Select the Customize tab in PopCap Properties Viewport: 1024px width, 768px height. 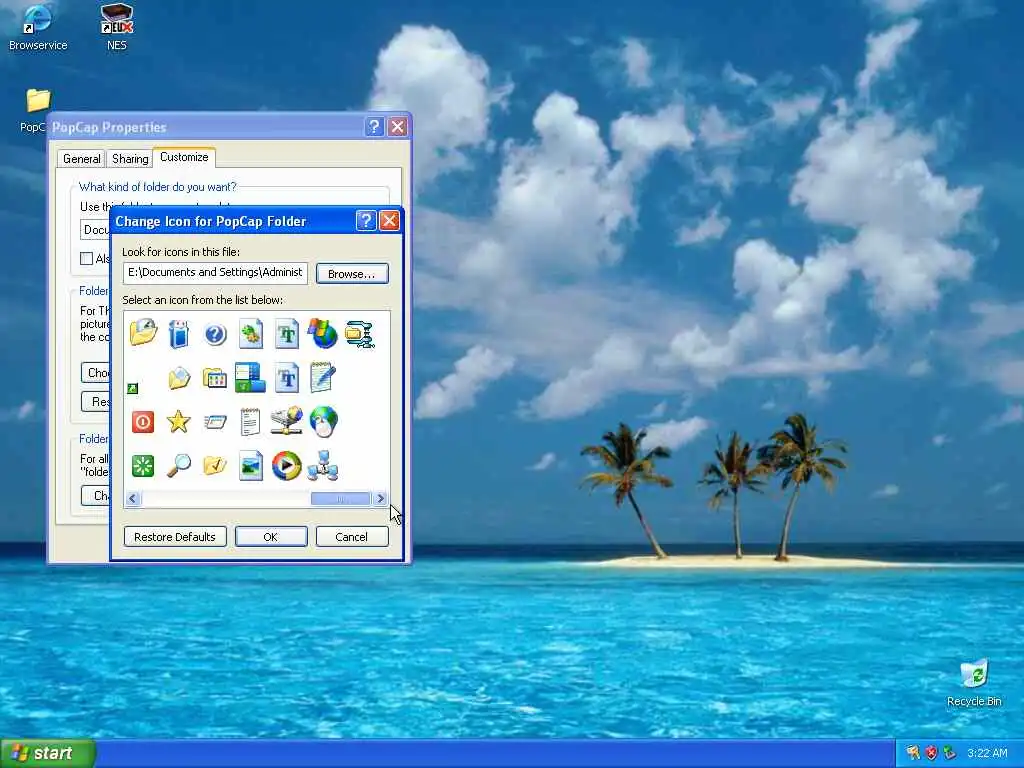tap(184, 157)
